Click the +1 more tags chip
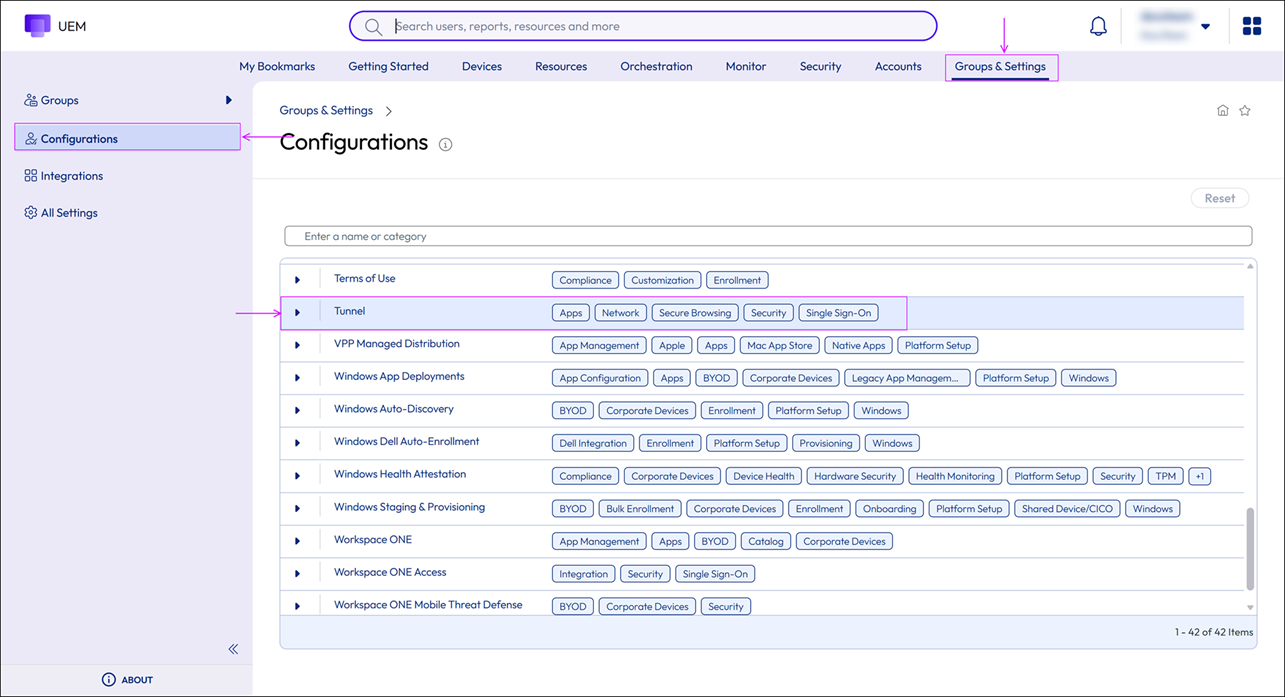Viewport: 1285px width, 697px height. (1200, 476)
